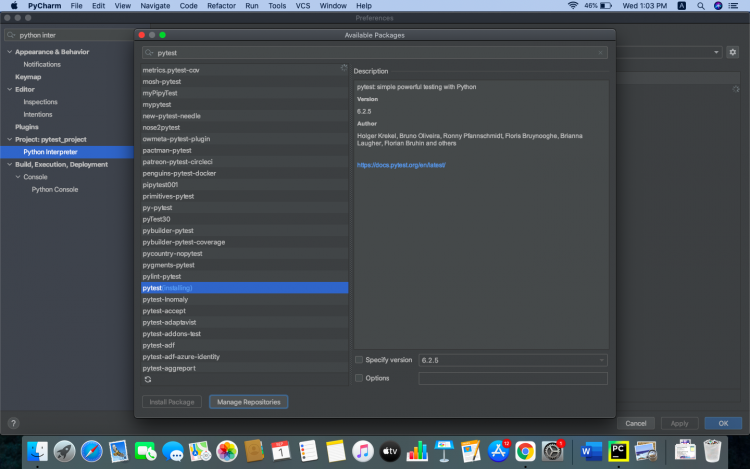
Task: Open the 6.2.5 version dropdown
Action: pos(513,360)
